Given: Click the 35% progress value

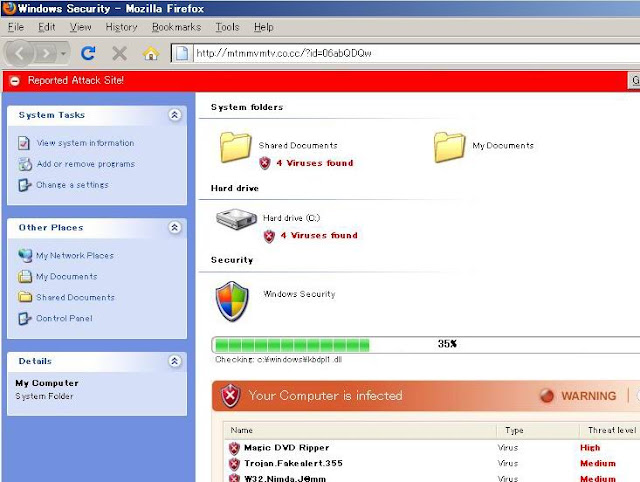Looking at the screenshot, I should 447,344.
